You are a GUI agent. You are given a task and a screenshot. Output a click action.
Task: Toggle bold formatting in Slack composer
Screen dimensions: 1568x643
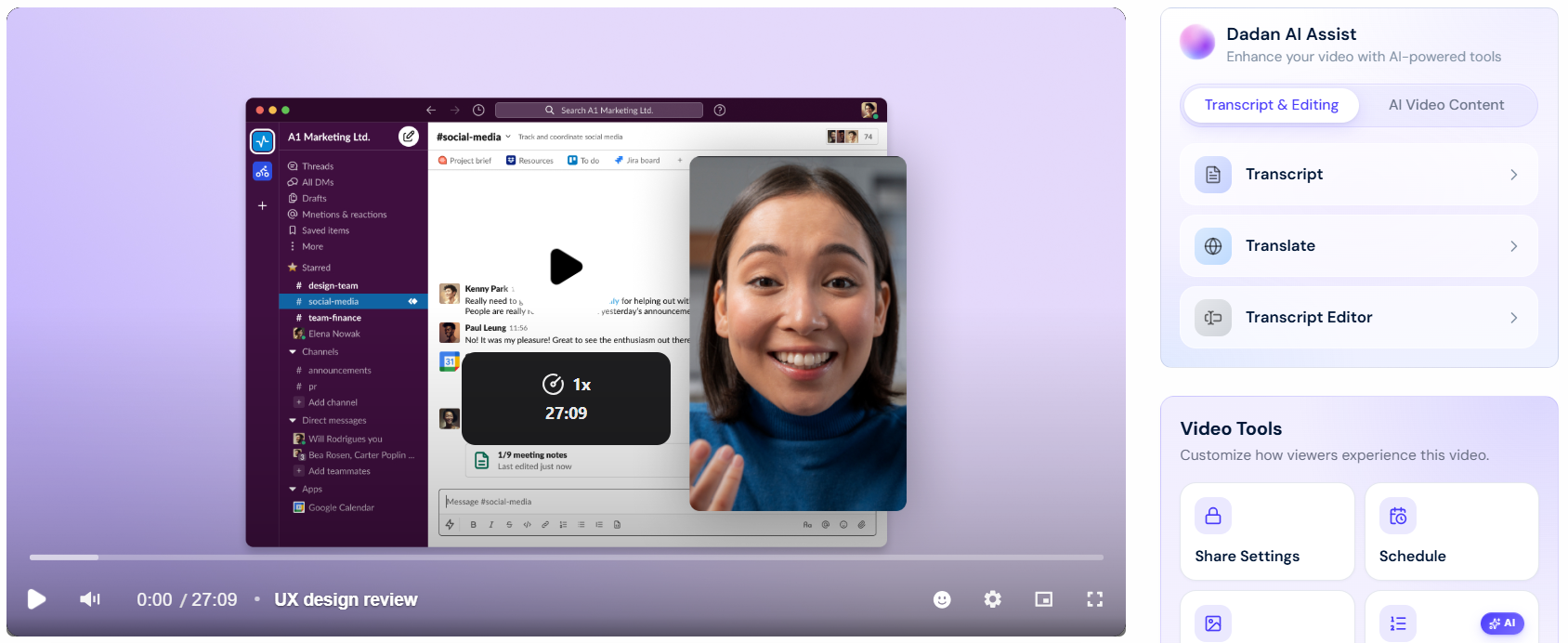tap(473, 525)
